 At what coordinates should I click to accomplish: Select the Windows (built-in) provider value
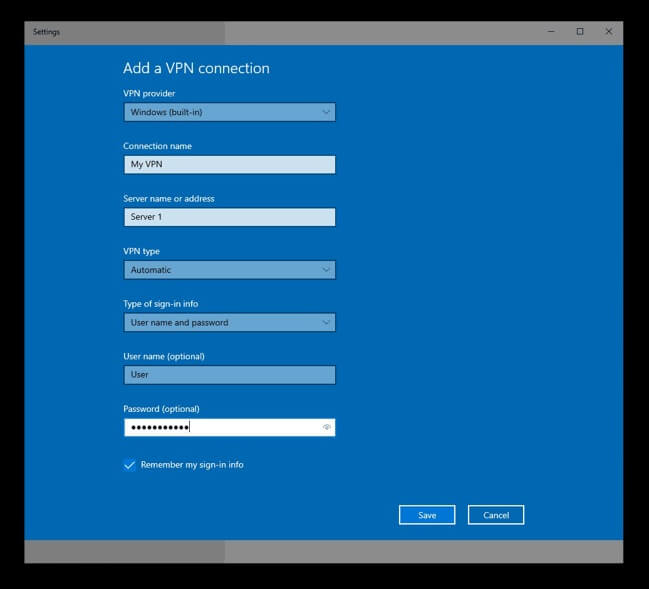click(166, 112)
